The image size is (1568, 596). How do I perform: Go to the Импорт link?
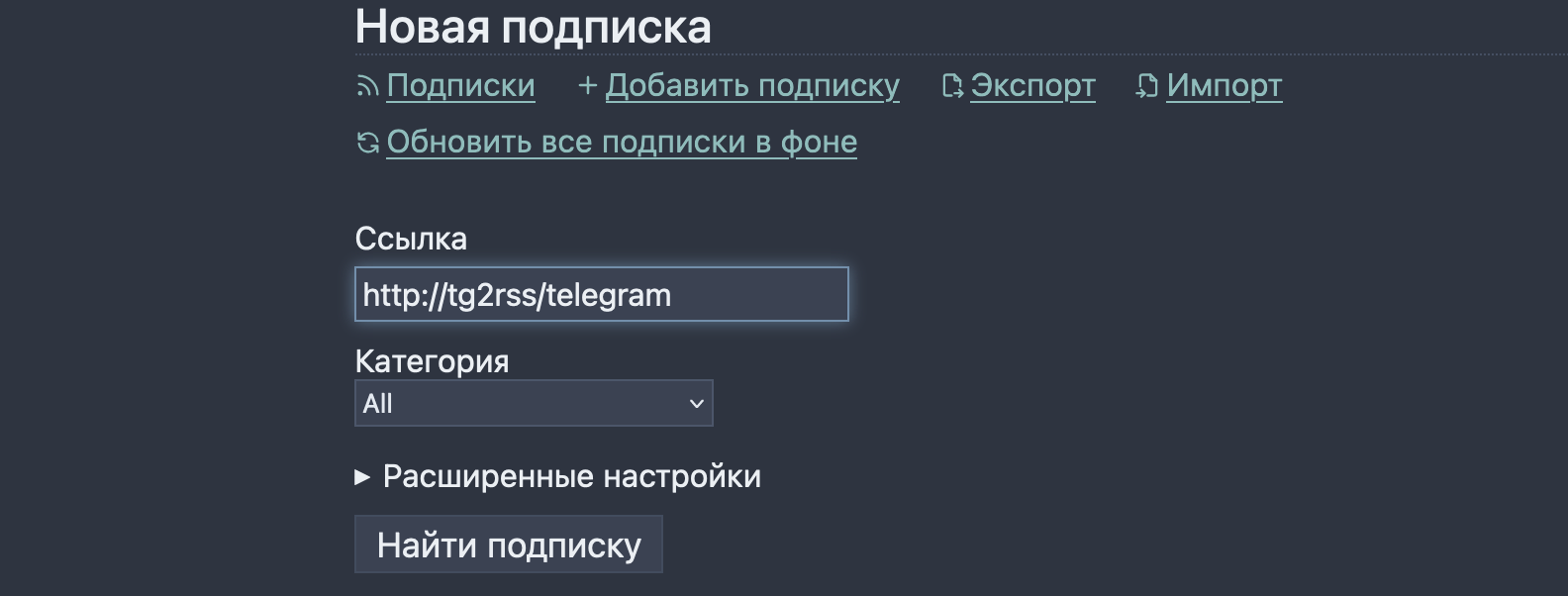pos(1224,86)
